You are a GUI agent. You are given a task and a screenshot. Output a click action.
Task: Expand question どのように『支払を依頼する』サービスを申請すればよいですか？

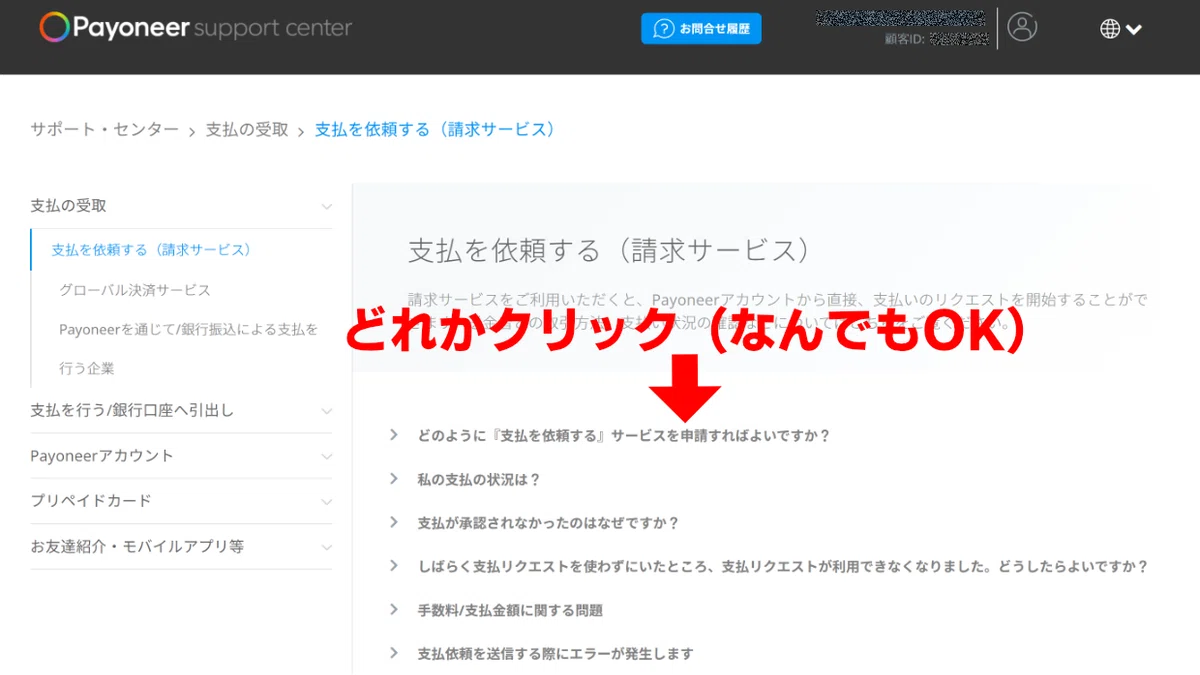click(x=610, y=436)
